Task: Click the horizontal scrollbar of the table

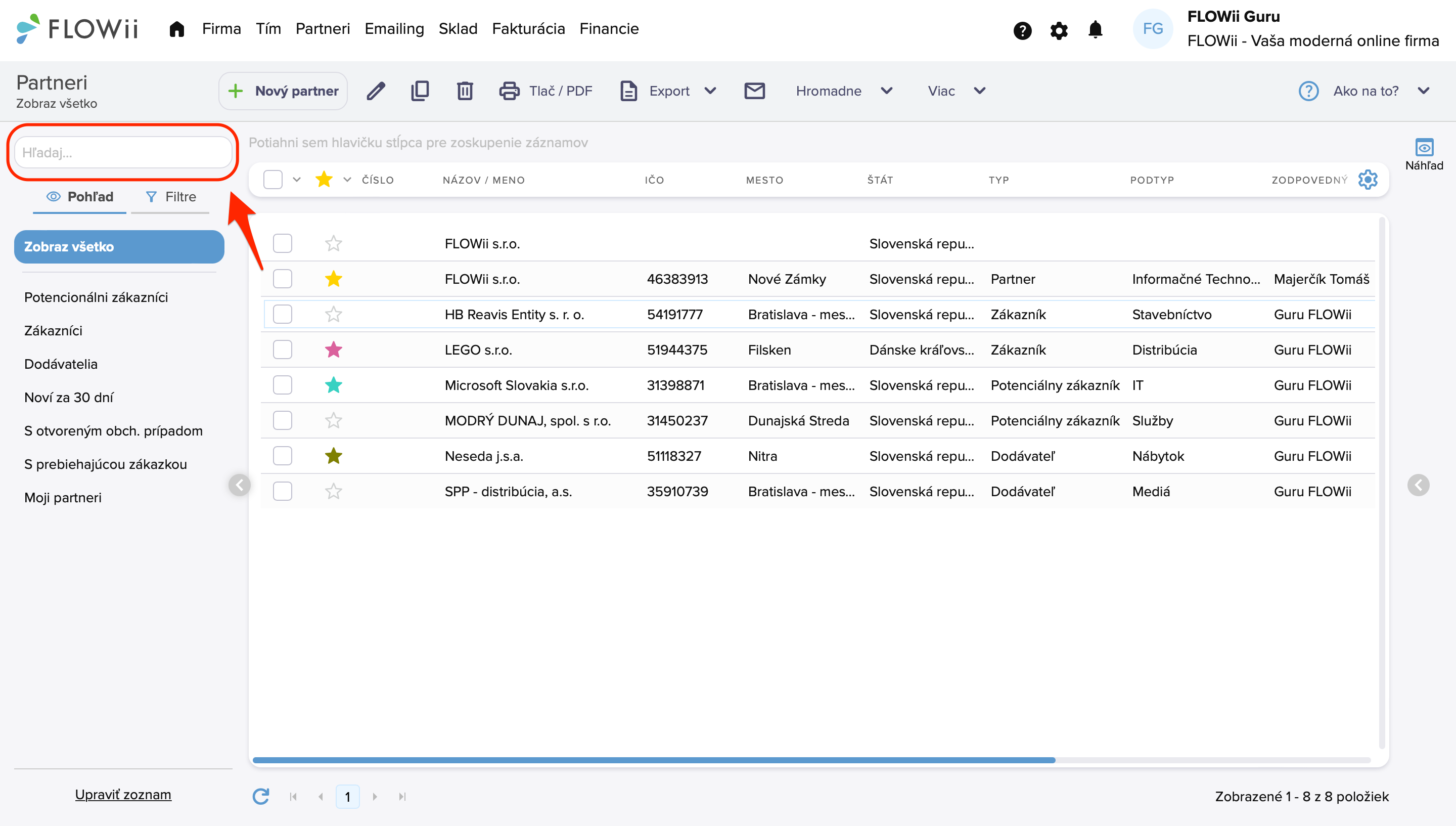Action: click(x=654, y=760)
